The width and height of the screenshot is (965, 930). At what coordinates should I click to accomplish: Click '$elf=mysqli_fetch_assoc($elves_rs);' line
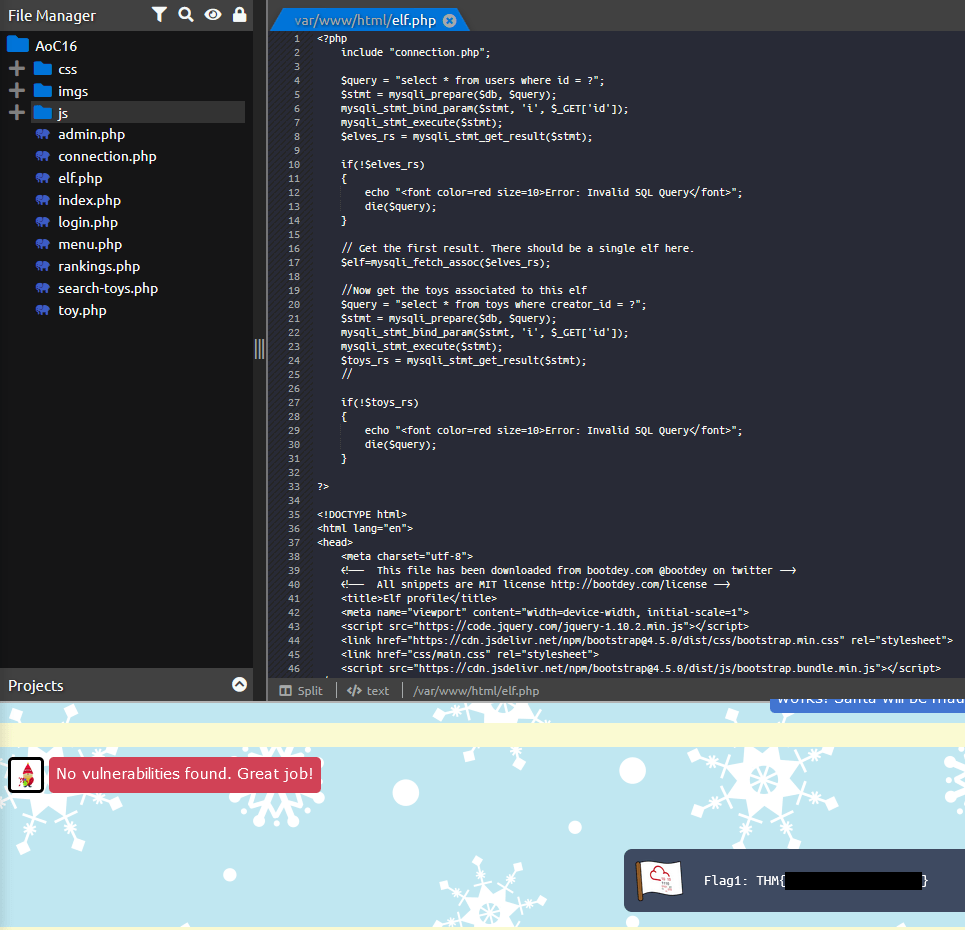(446, 262)
